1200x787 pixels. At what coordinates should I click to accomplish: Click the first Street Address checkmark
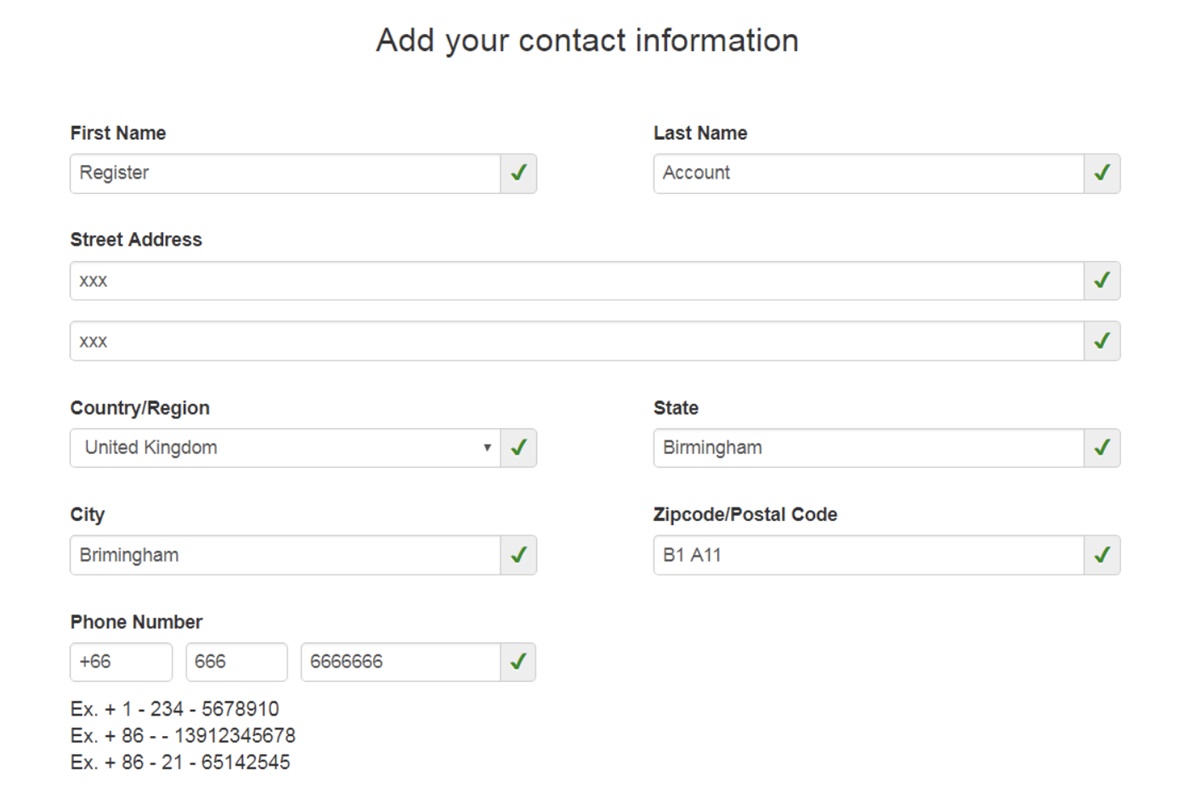tap(1102, 281)
